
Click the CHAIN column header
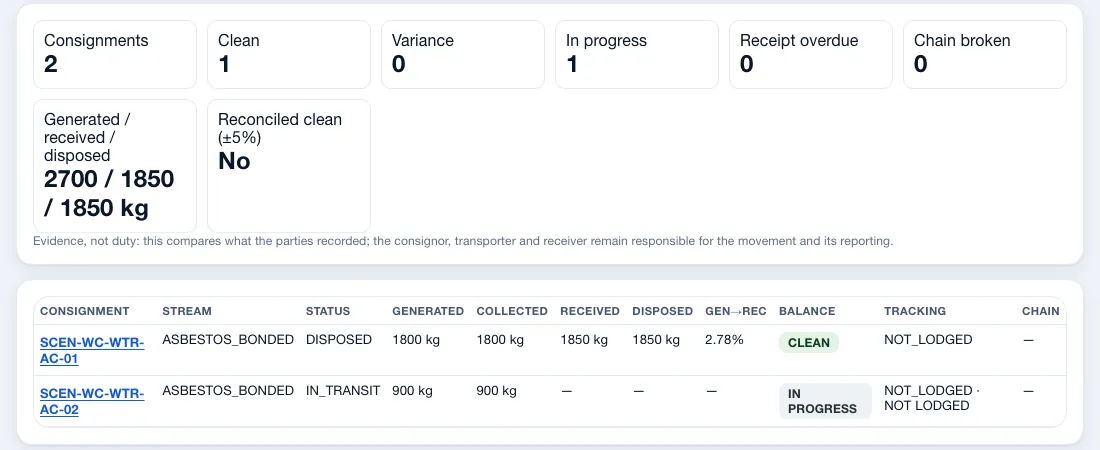point(1040,311)
